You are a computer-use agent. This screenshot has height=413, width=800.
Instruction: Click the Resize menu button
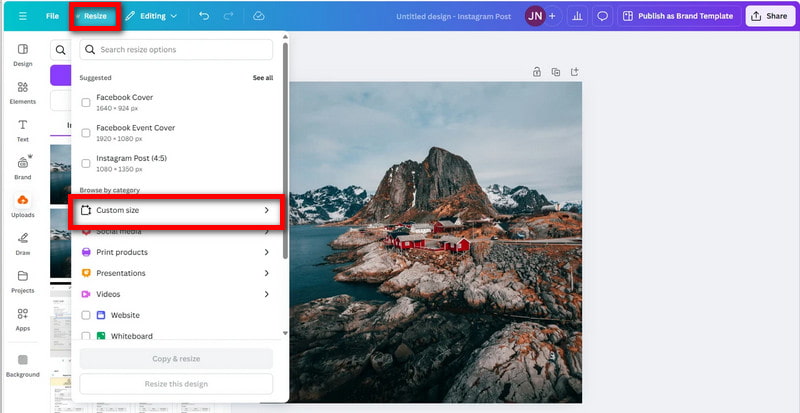[x=95, y=16]
